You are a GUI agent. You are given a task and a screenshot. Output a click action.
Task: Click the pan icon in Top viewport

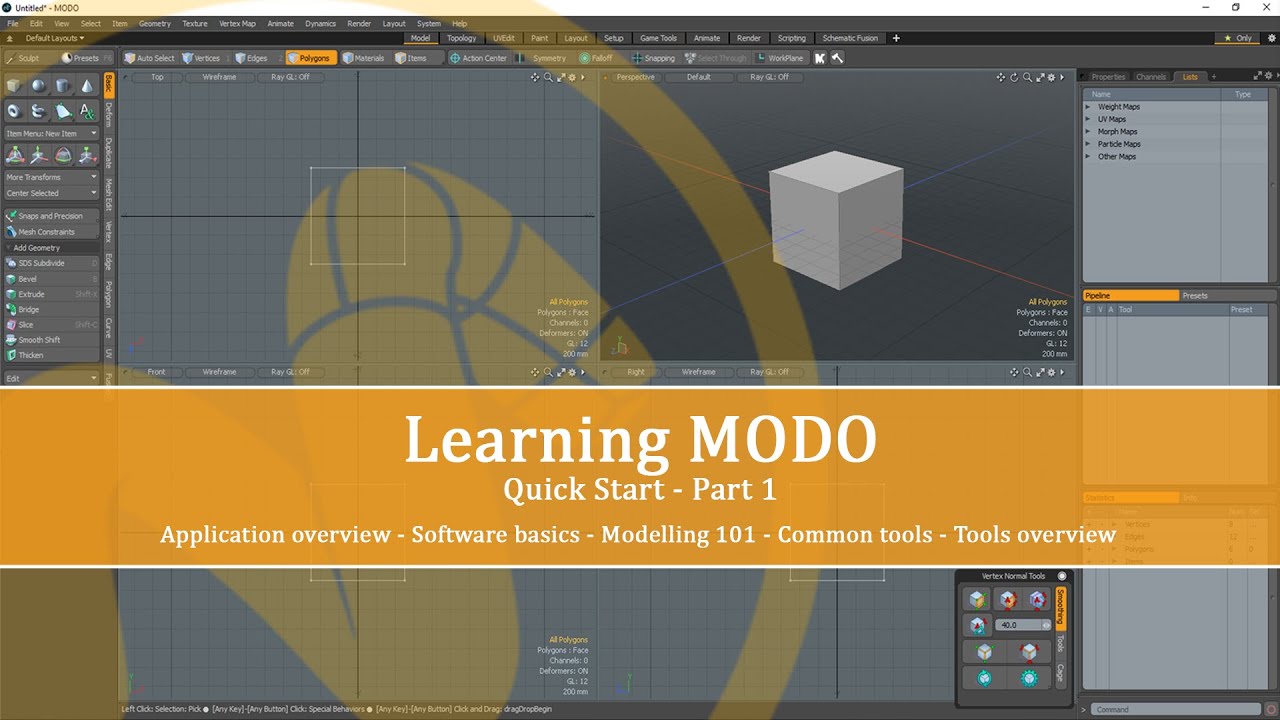click(535, 77)
